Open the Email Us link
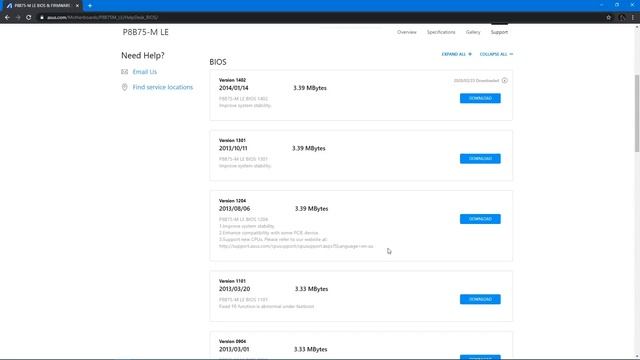 click(144, 72)
